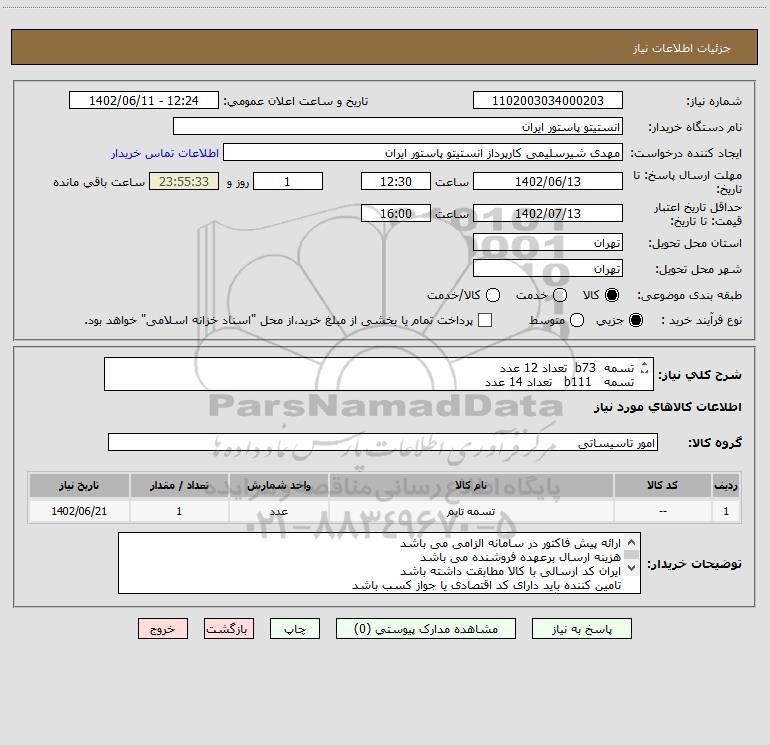The width and height of the screenshot is (770, 745).
Task: Click the ایجاد کننده درخواست field
Action: (423, 153)
